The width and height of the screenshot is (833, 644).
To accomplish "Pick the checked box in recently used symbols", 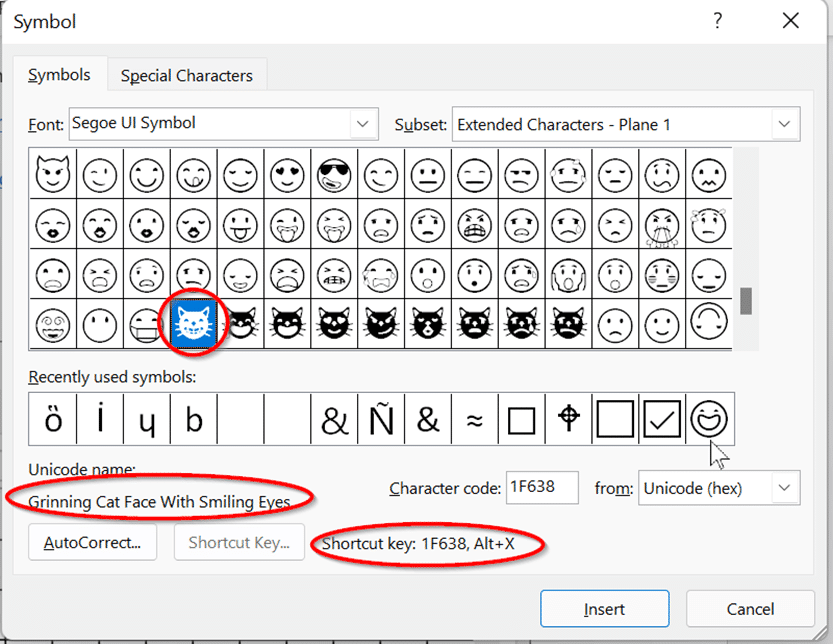I will pos(662,420).
